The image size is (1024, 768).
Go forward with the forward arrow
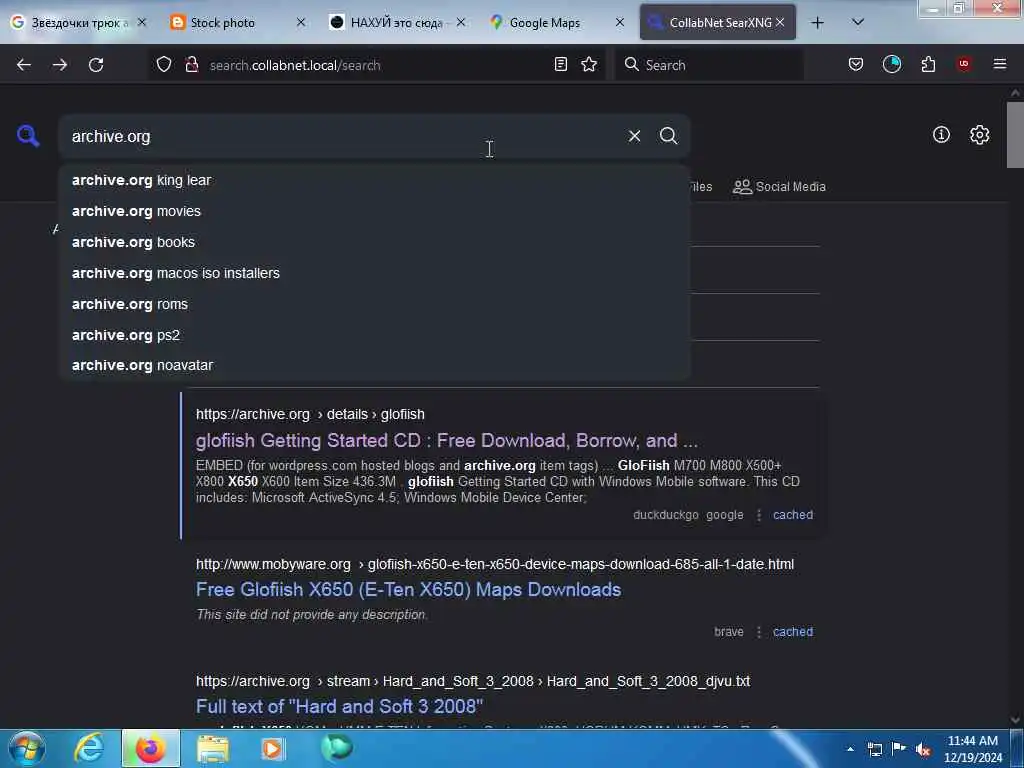tap(59, 65)
